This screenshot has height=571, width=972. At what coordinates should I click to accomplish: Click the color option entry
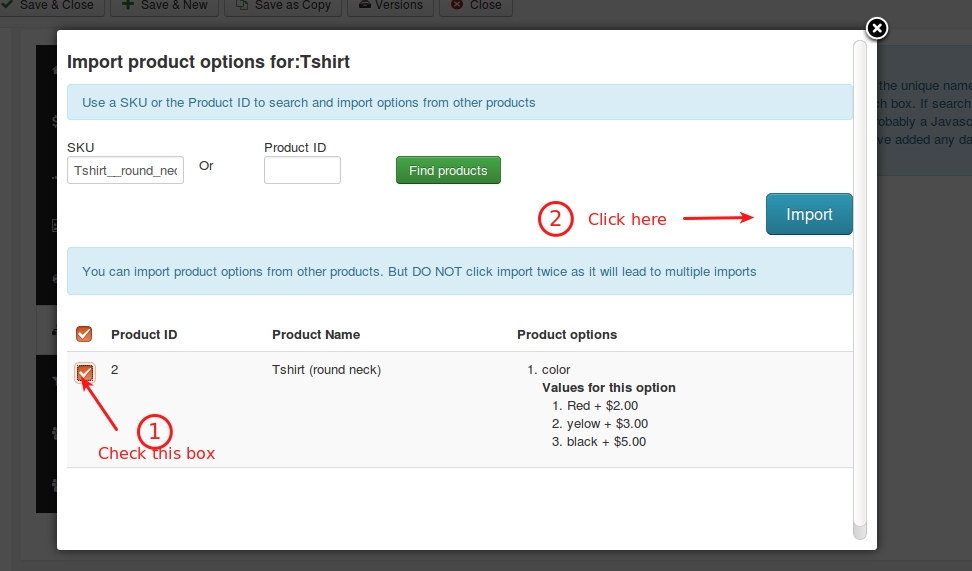(556, 370)
